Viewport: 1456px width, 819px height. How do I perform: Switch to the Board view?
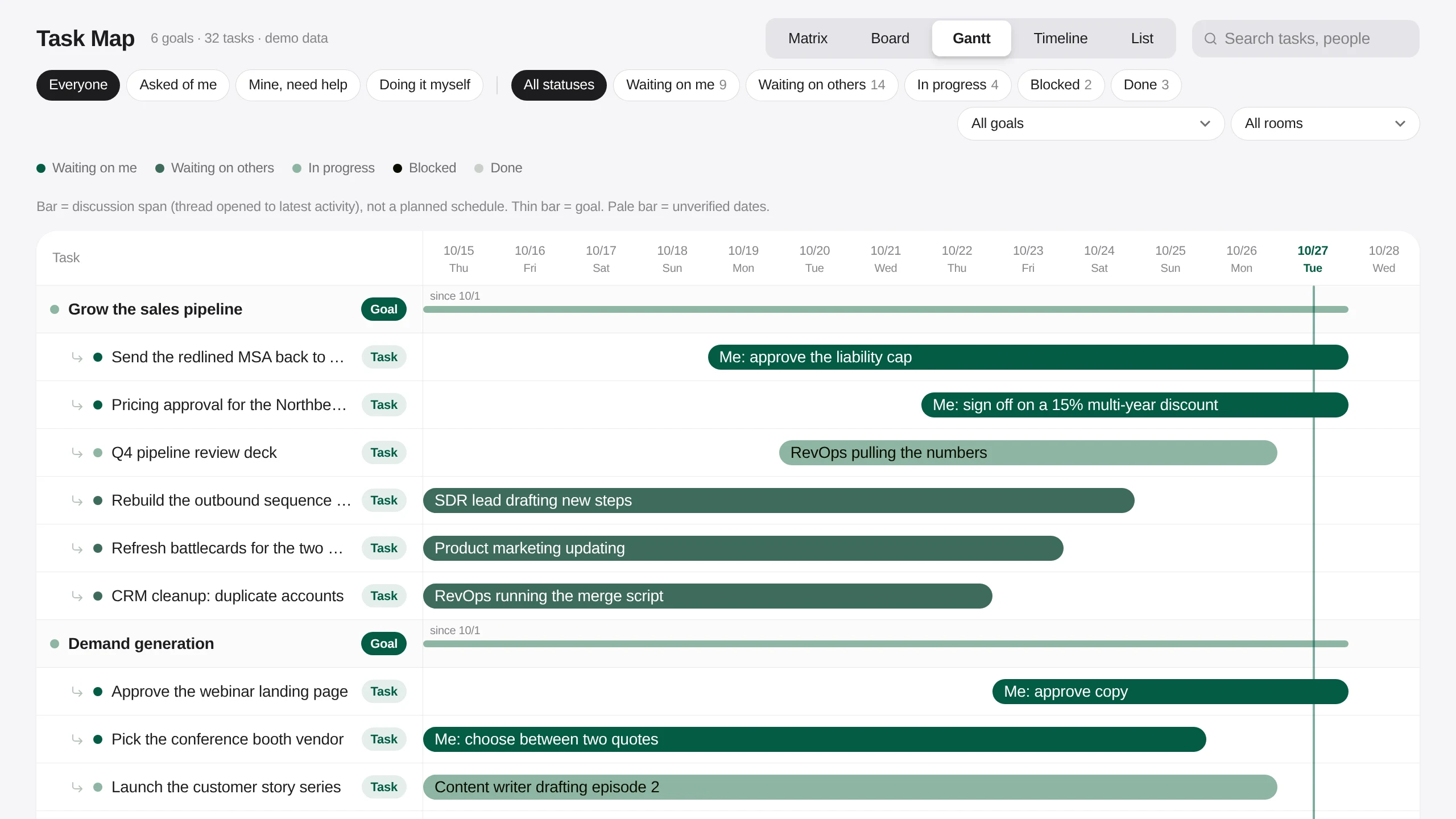click(890, 38)
